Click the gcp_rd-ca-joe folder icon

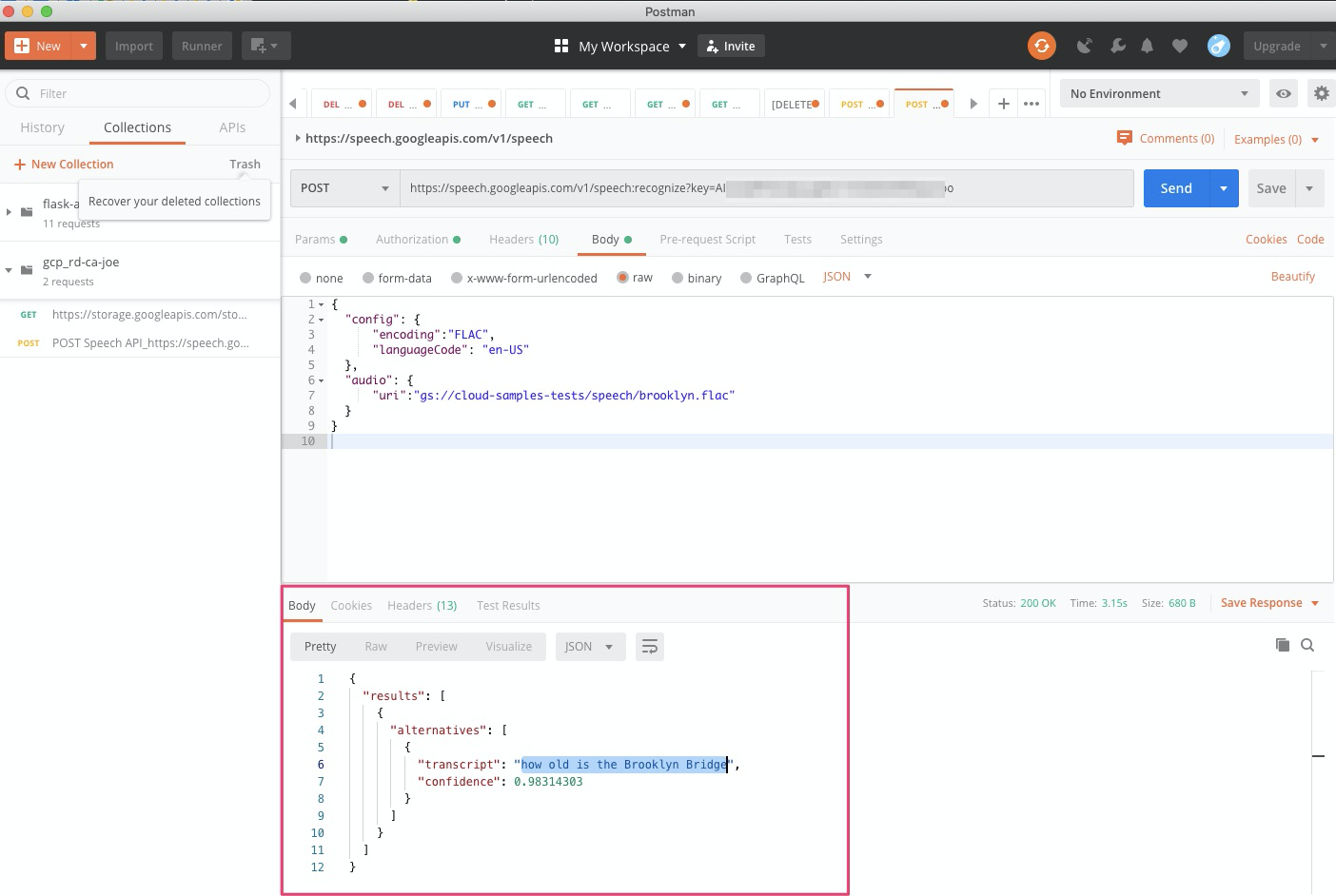(27, 270)
